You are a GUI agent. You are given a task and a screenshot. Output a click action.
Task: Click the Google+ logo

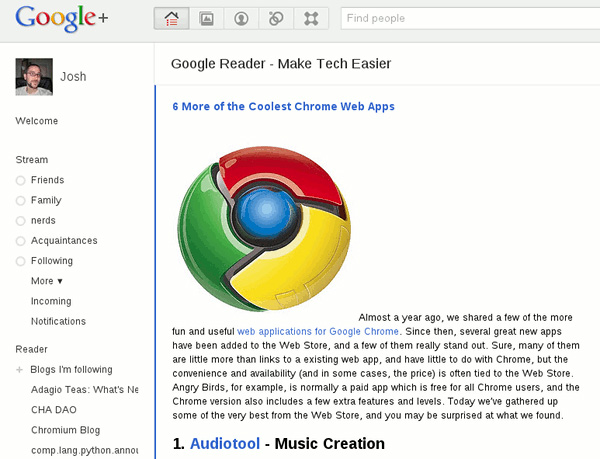(x=61, y=18)
